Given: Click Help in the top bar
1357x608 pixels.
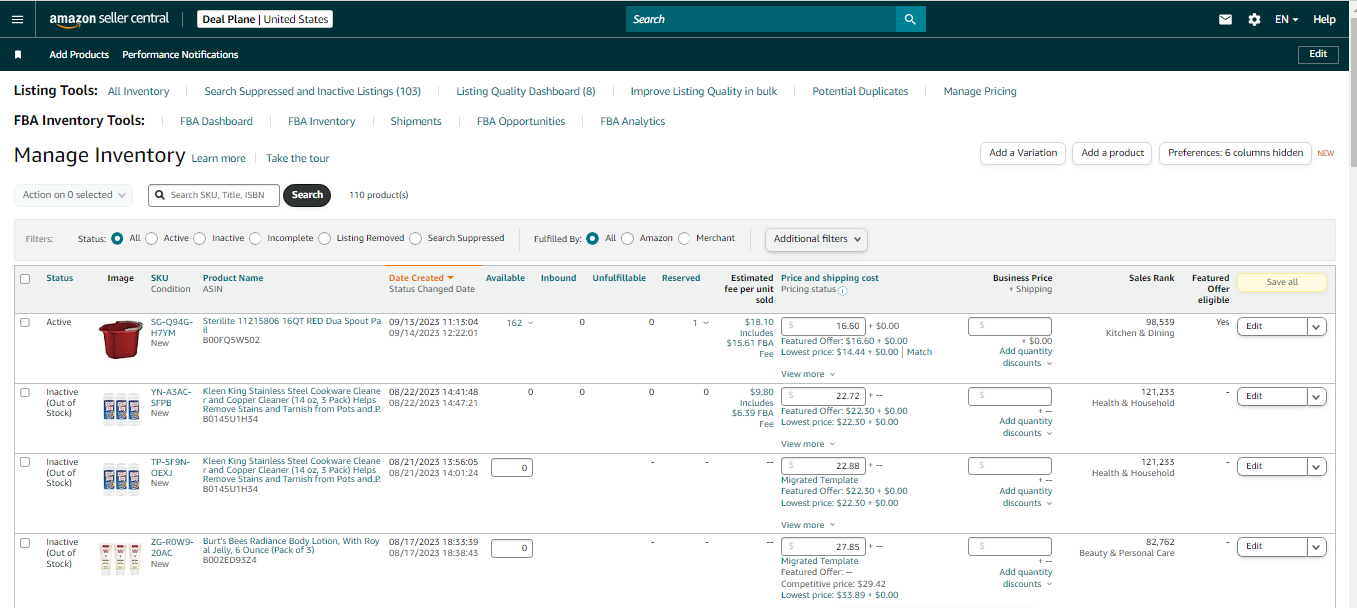Looking at the screenshot, I should point(1324,19).
